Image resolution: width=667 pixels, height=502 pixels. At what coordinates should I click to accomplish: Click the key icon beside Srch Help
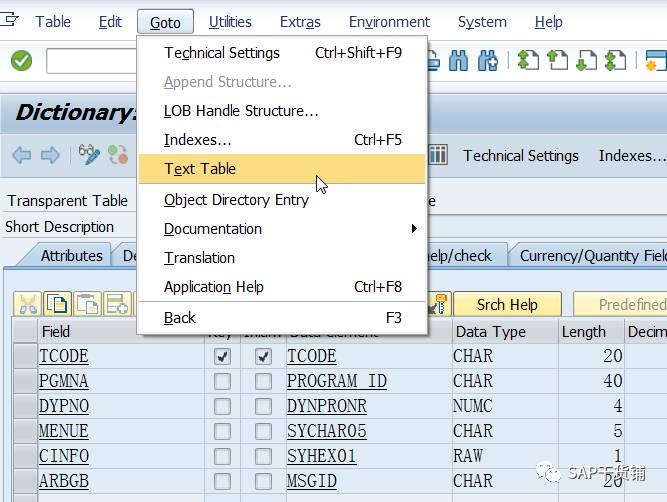click(438, 304)
